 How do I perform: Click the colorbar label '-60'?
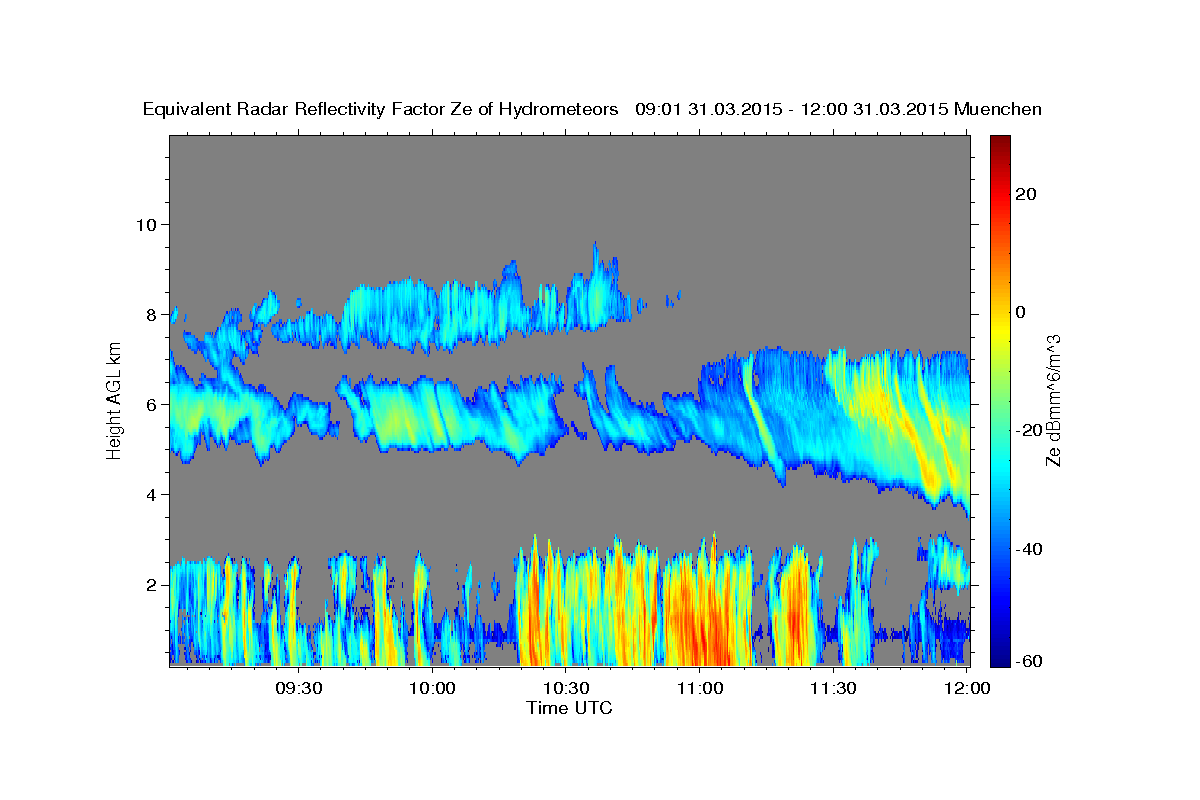pyautogui.click(x=1029, y=661)
